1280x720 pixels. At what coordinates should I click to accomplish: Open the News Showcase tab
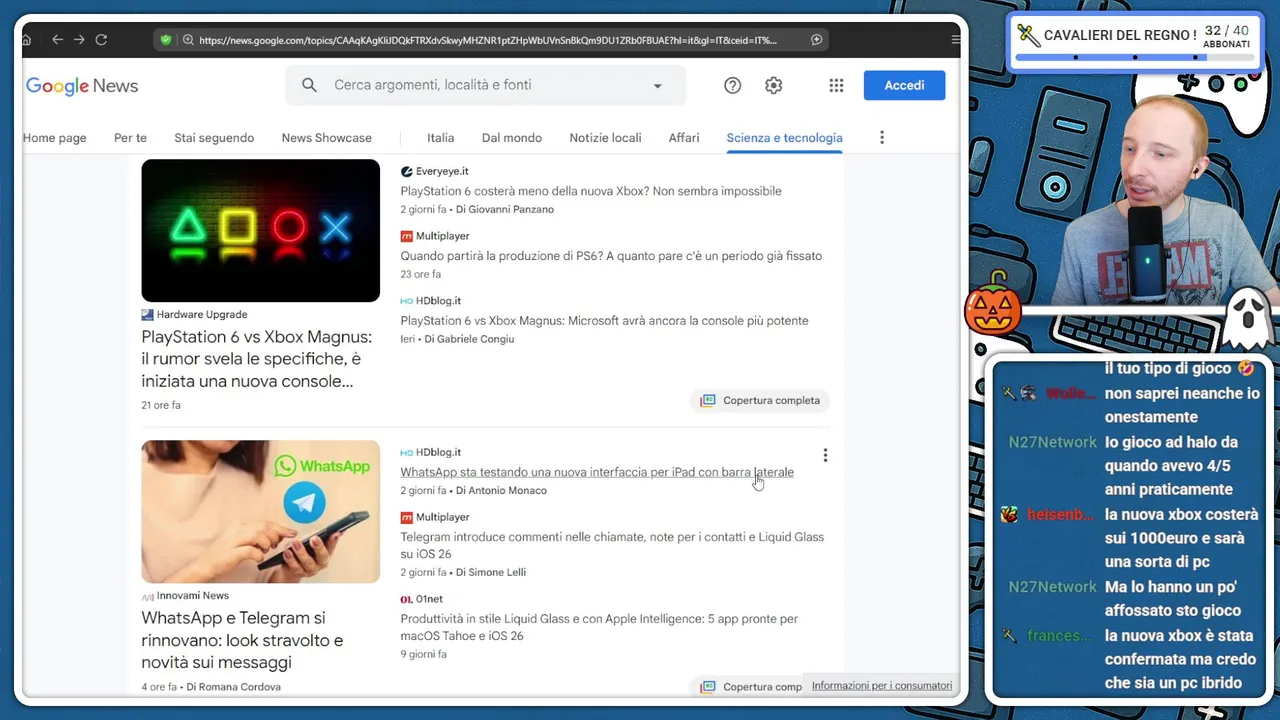point(326,138)
